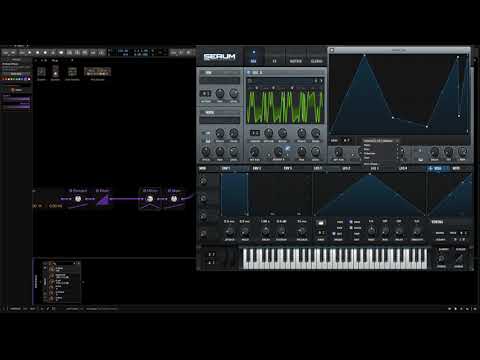The width and height of the screenshot is (480, 360).
Task: Toggle the NOISE oscillator header switch
Action: tap(202, 113)
